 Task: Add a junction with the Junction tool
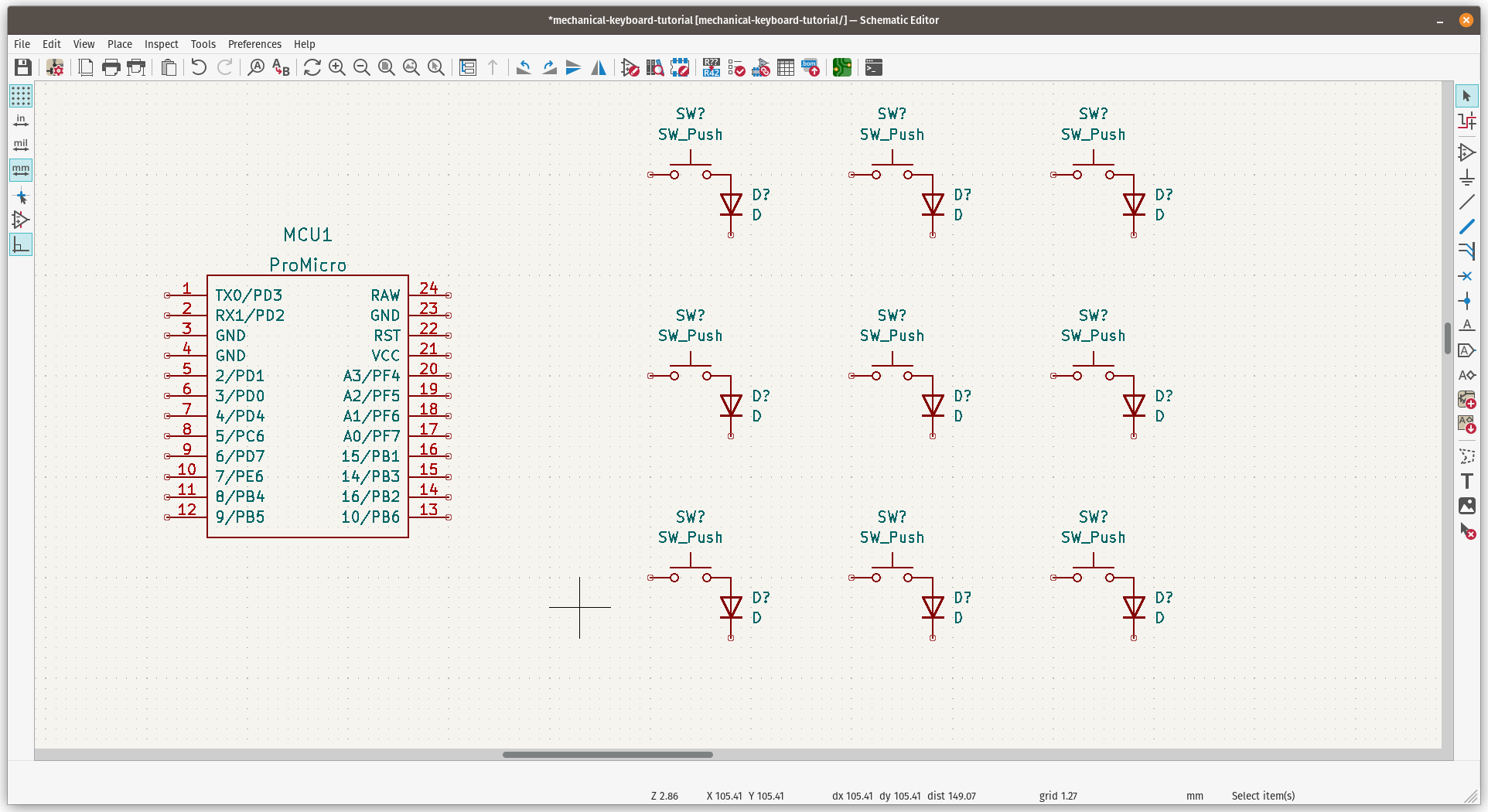[1466, 302]
